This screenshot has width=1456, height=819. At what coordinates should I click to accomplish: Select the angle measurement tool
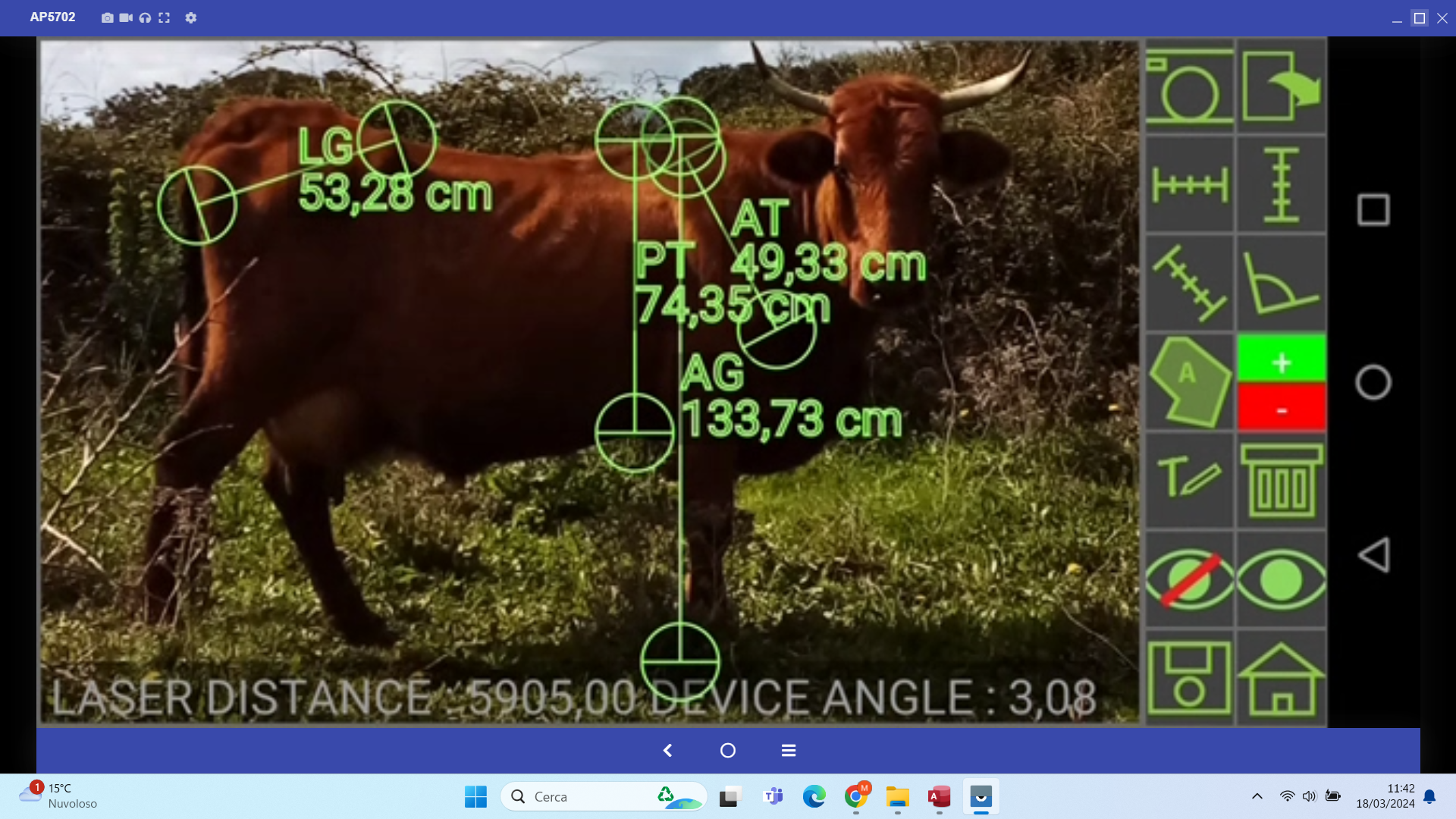pyautogui.click(x=1281, y=284)
